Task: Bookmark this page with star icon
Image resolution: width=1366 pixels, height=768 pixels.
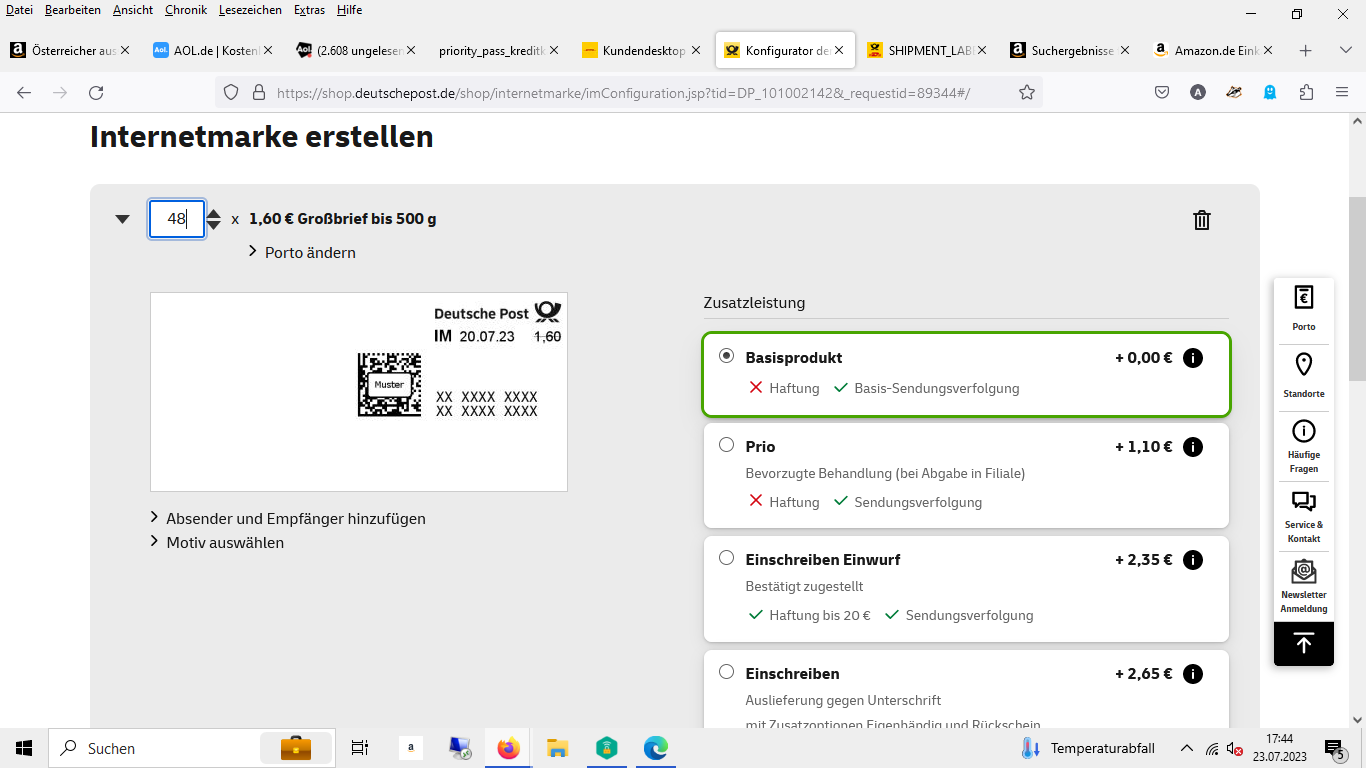Action: click(x=1026, y=92)
